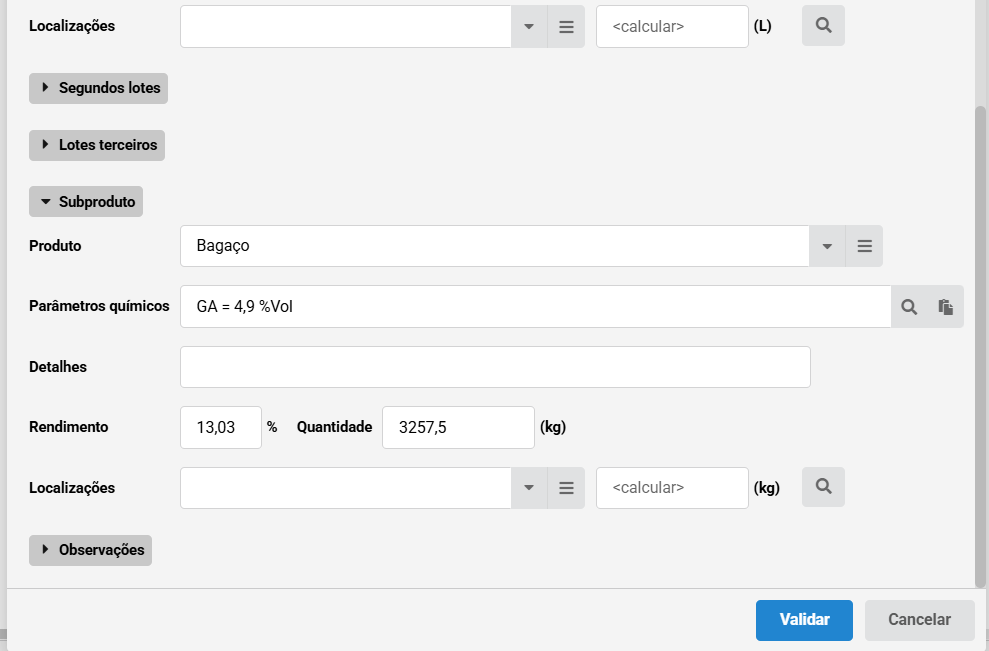Open list menu icon next to bottom Localizações

point(566,488)
